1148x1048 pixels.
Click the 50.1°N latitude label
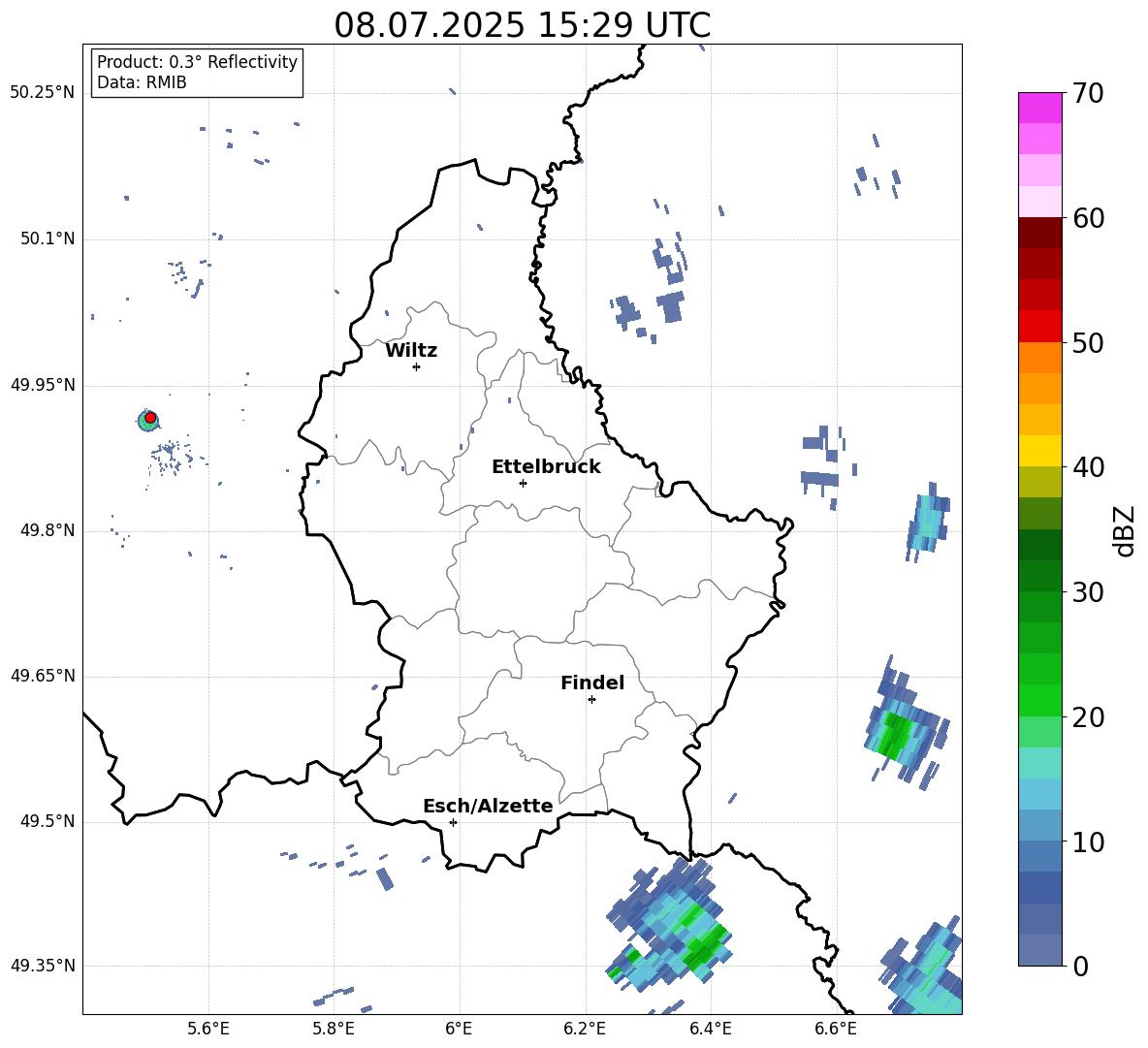click(x=47, y=239)
